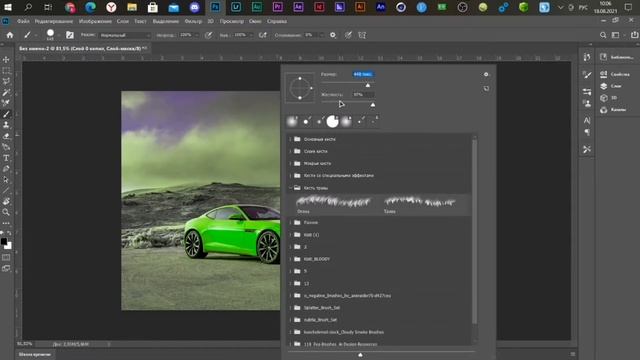640x360 pixels.
Task: Open the brush preset picker dropdown arrow
Action: click(58, 36)
